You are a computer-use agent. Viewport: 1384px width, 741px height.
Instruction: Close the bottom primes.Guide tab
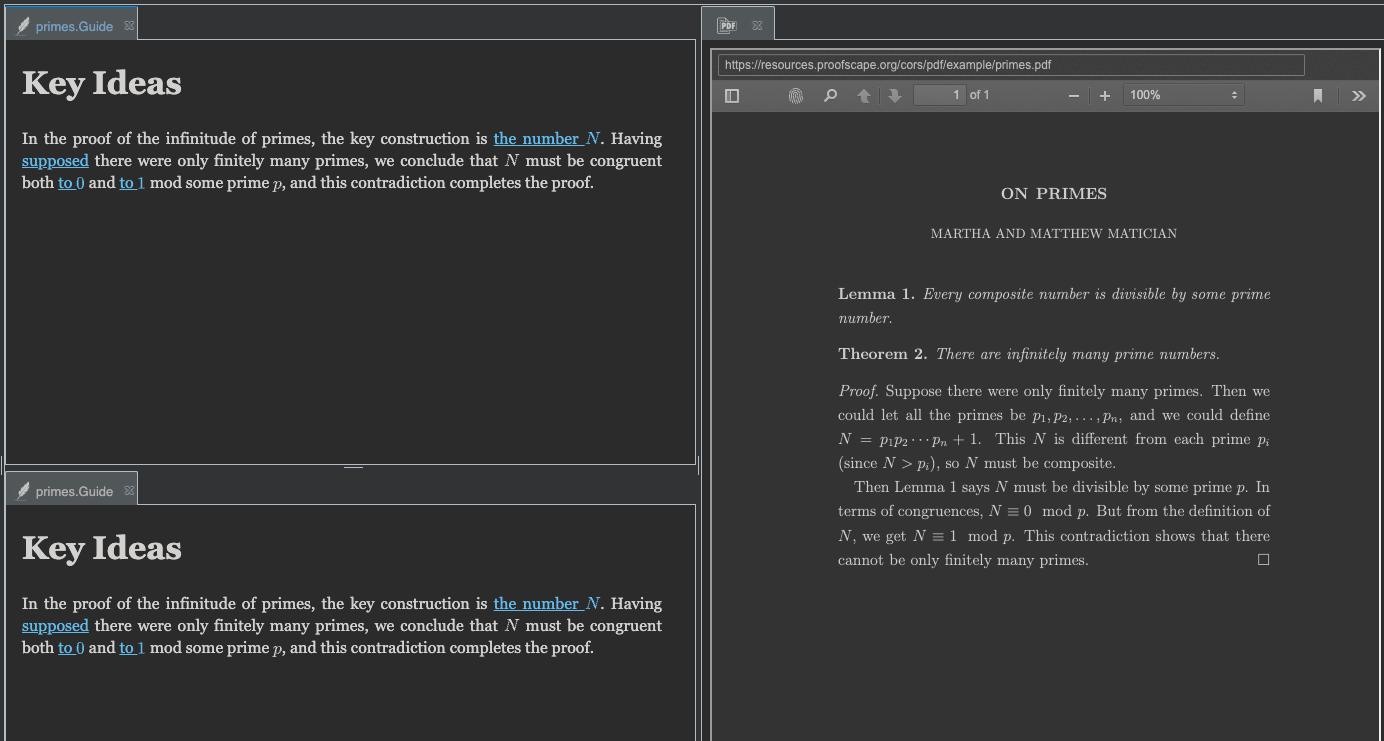coord(129,491)
